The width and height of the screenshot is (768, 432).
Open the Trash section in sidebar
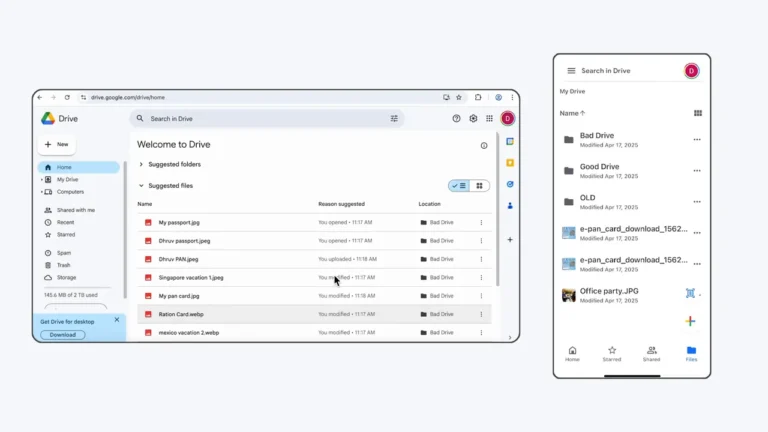[x=64, y=265]
